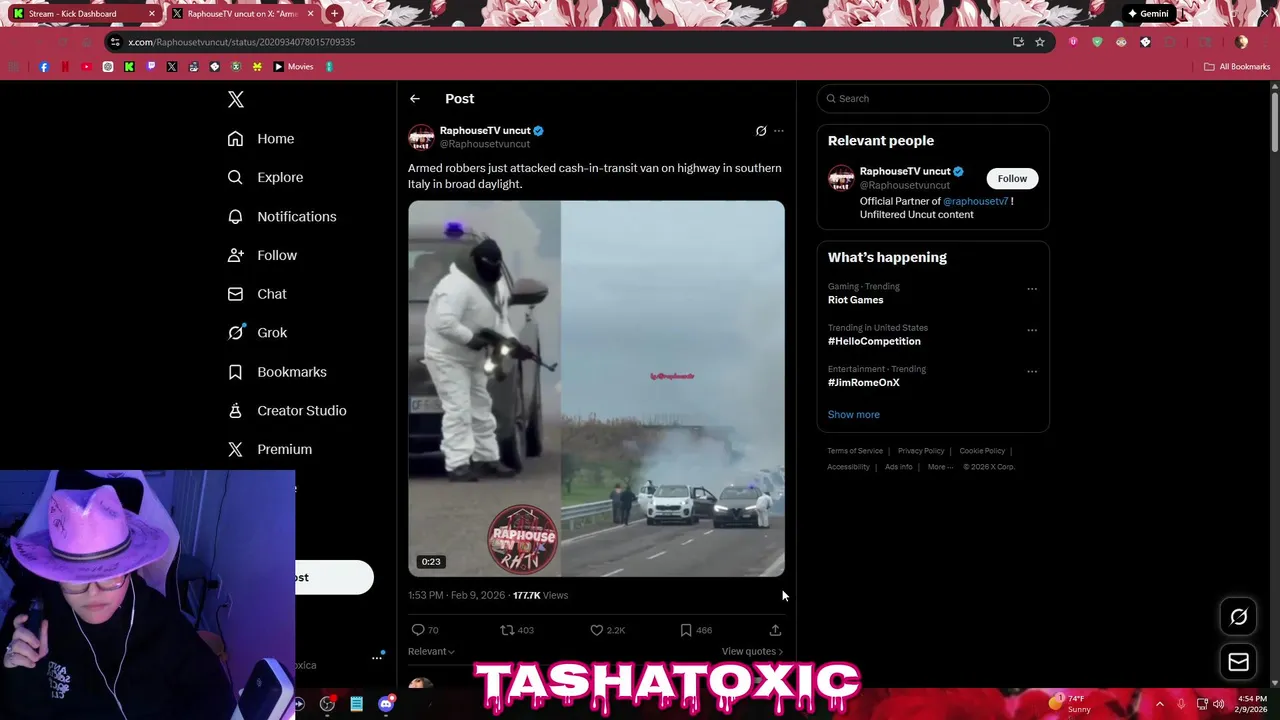Expand the More footer menu
Screen dimensions: 1280x720
click(x=939, y=467)
